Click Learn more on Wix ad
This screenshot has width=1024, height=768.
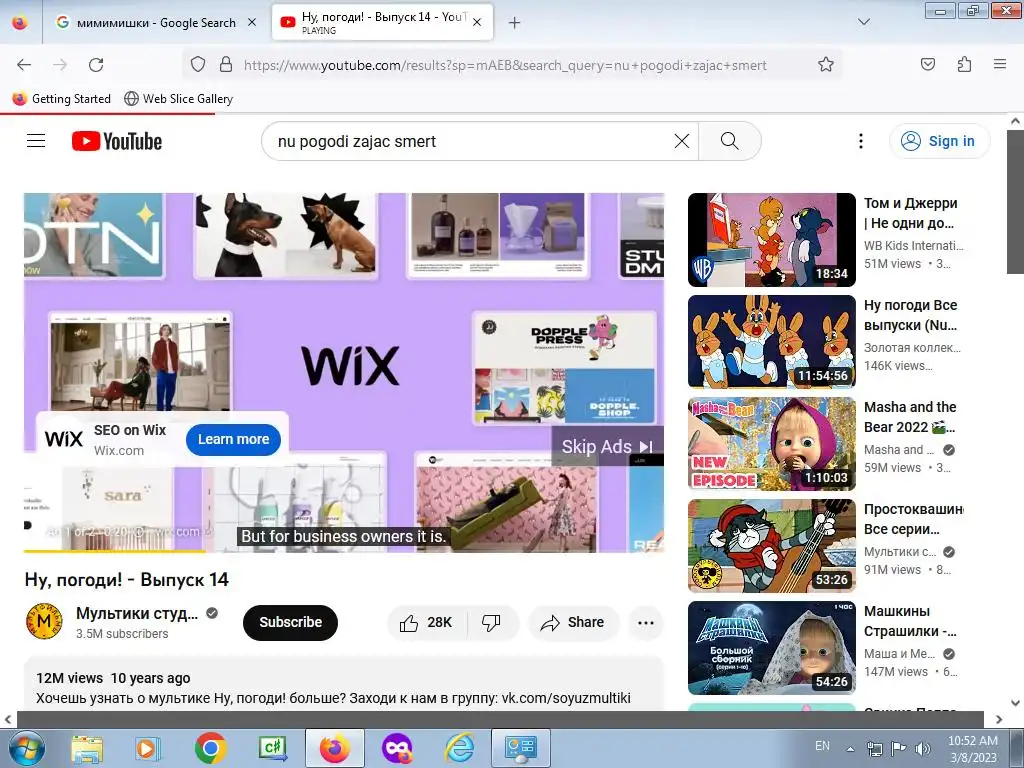point(233,440)
